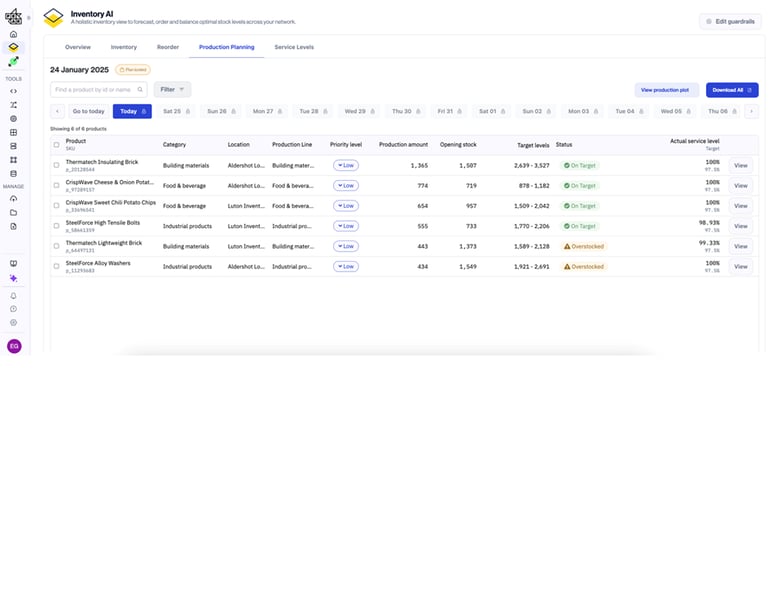Open the book guide icon in the sidebar

(13, 264)
